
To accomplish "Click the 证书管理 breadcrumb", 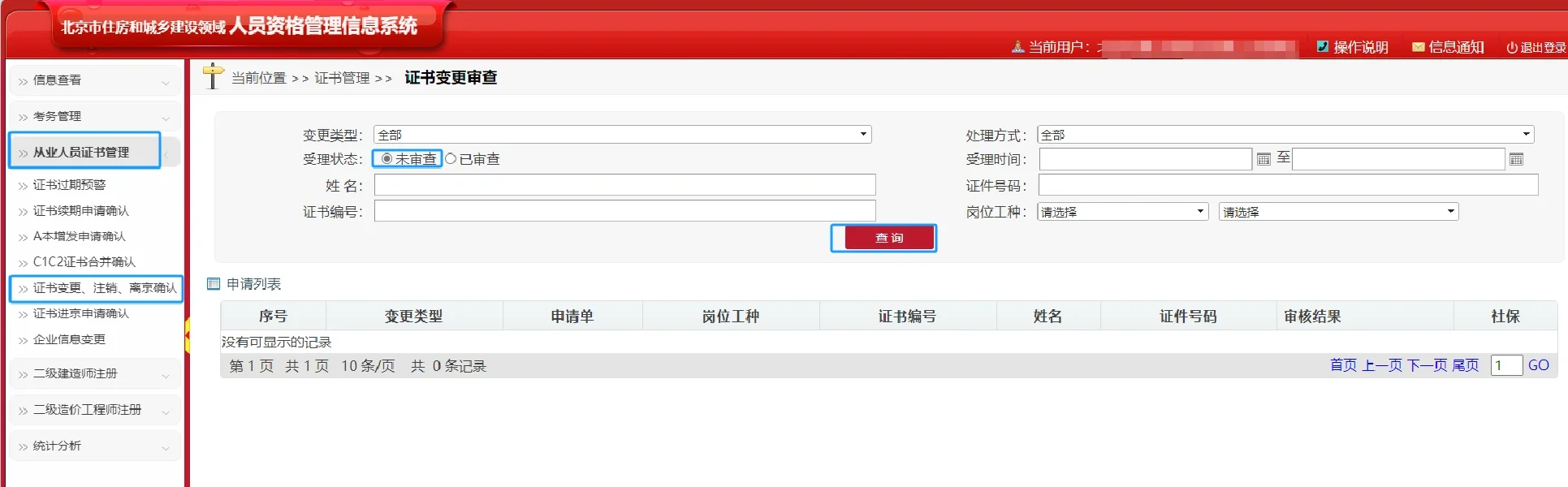I will coord(342,78).
